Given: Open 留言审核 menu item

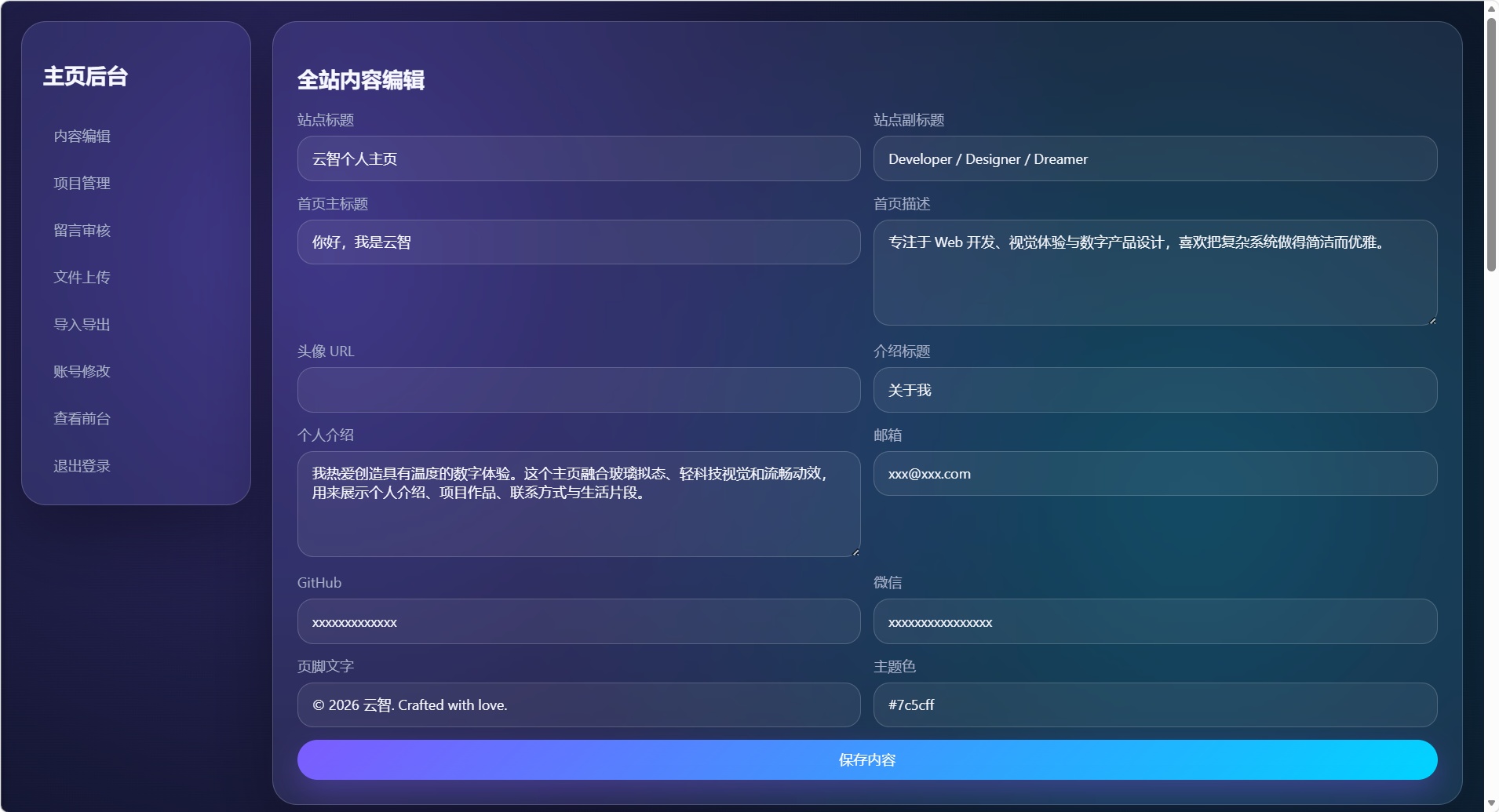Looking at the screenshot, I should point(82,230).
